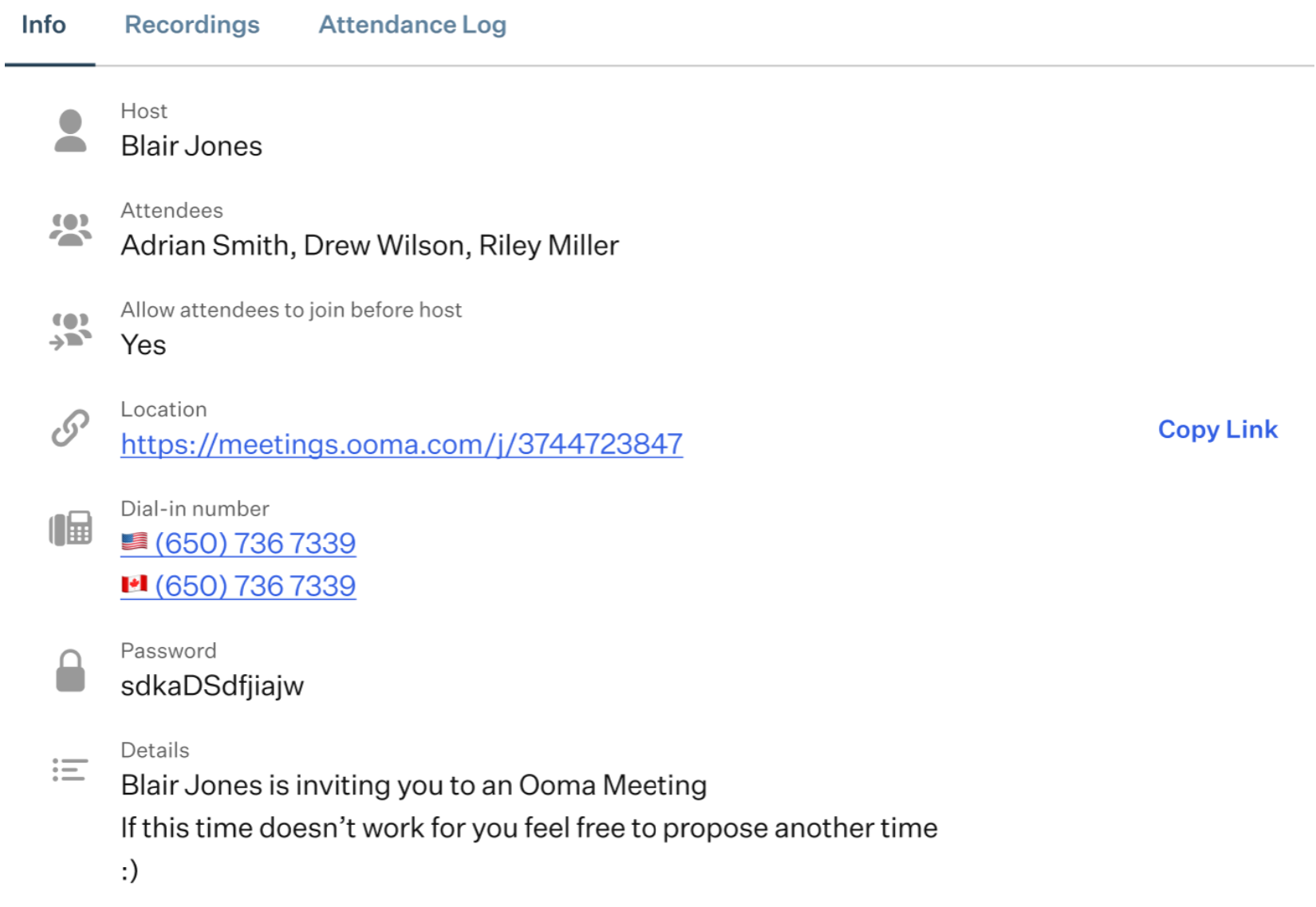
Task: Click the join-before-host people arrow icon
Action: (x=70, y=330)
